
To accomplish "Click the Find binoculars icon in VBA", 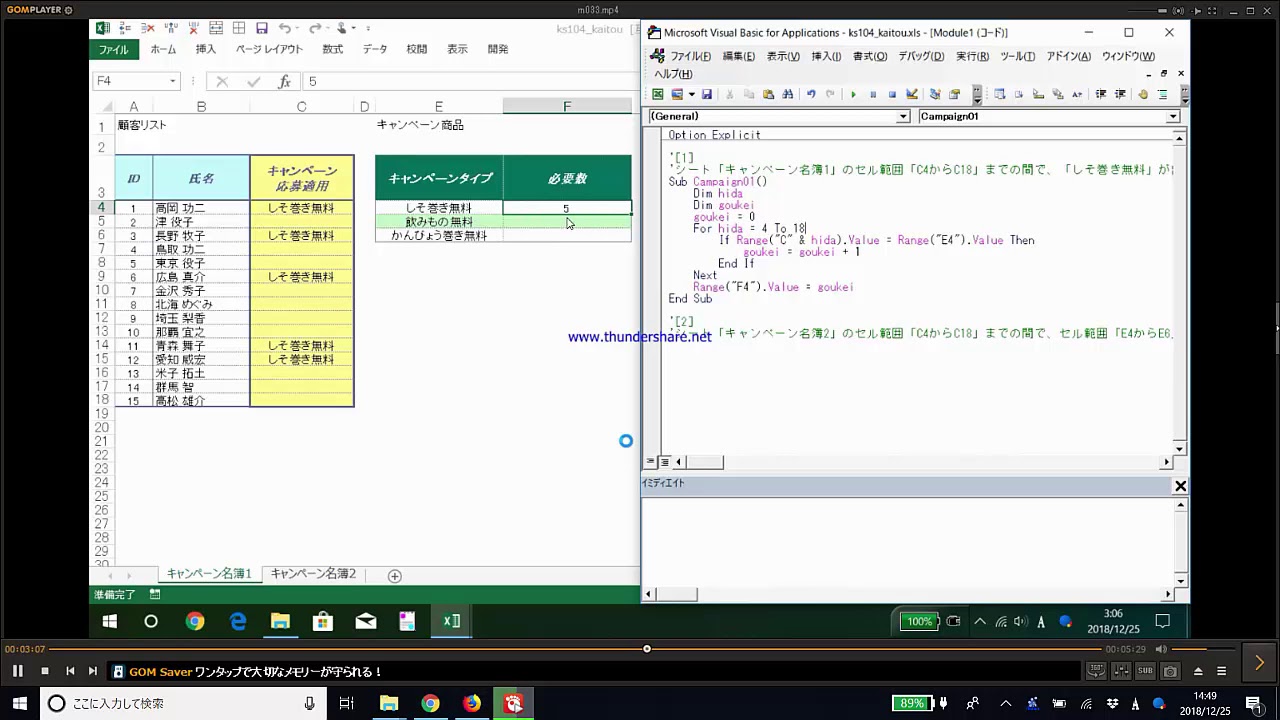I will click(788, 94).
